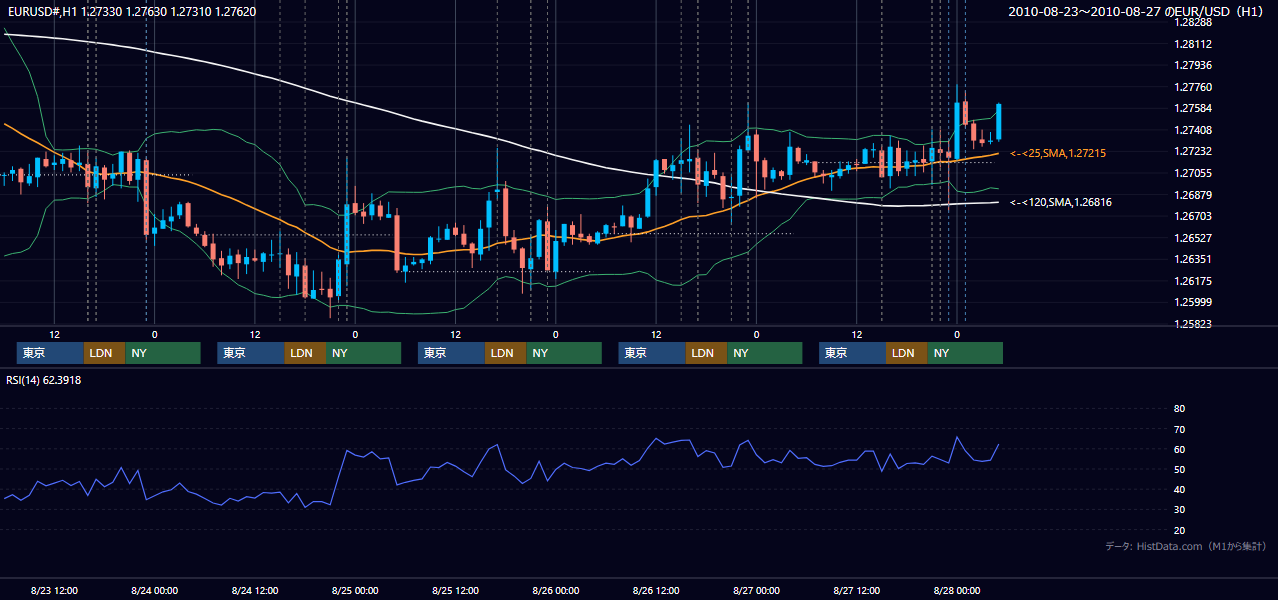
Task: Select the NY session block ending 8/25 00:00
Action: point(363,353)
